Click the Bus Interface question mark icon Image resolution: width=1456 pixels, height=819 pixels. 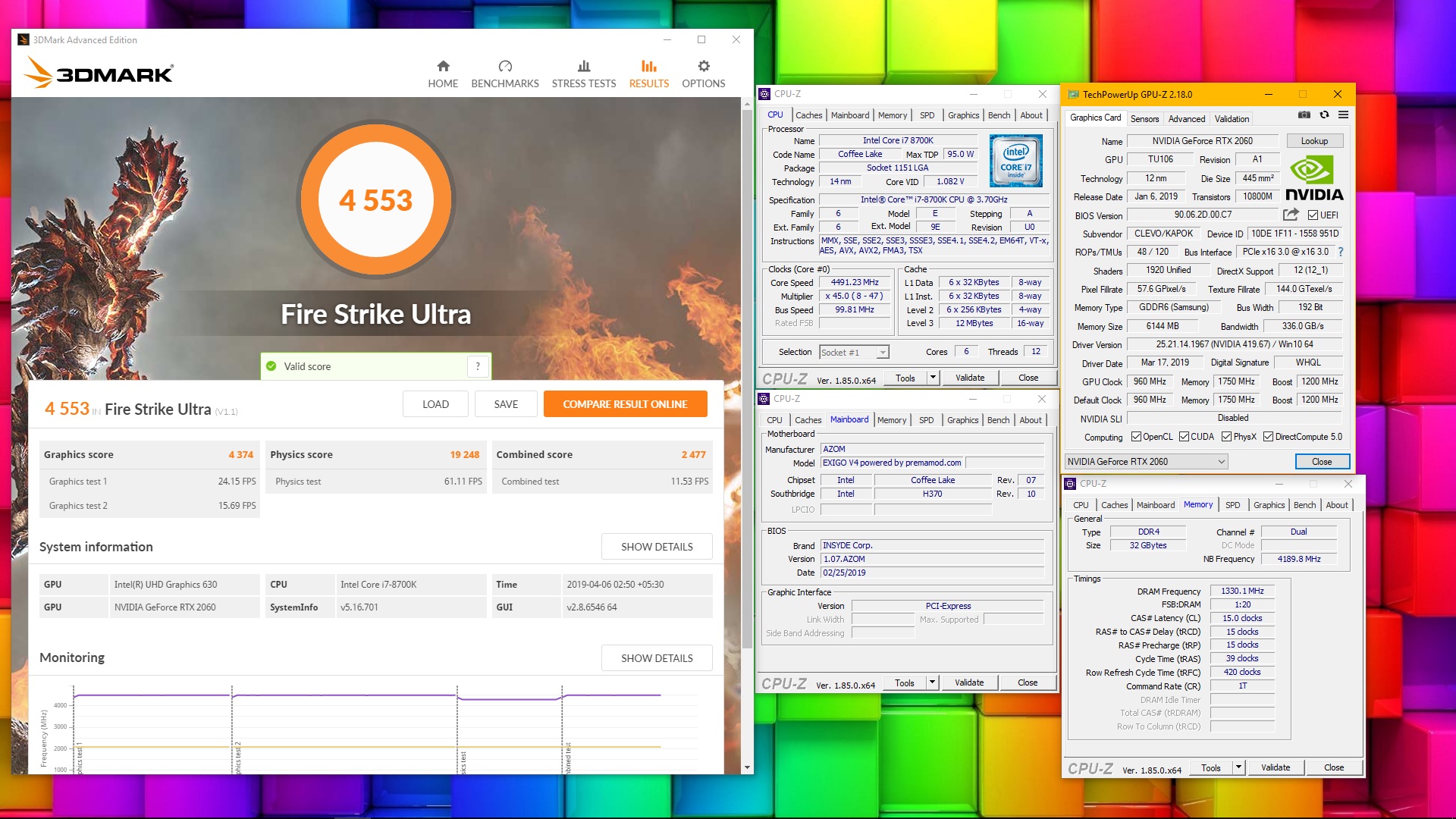click(x=1340, y=252)
